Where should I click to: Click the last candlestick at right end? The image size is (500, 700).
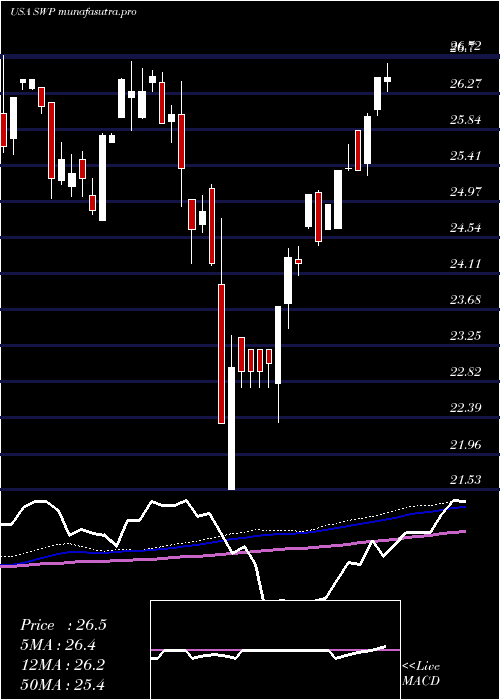coord(388,79)
